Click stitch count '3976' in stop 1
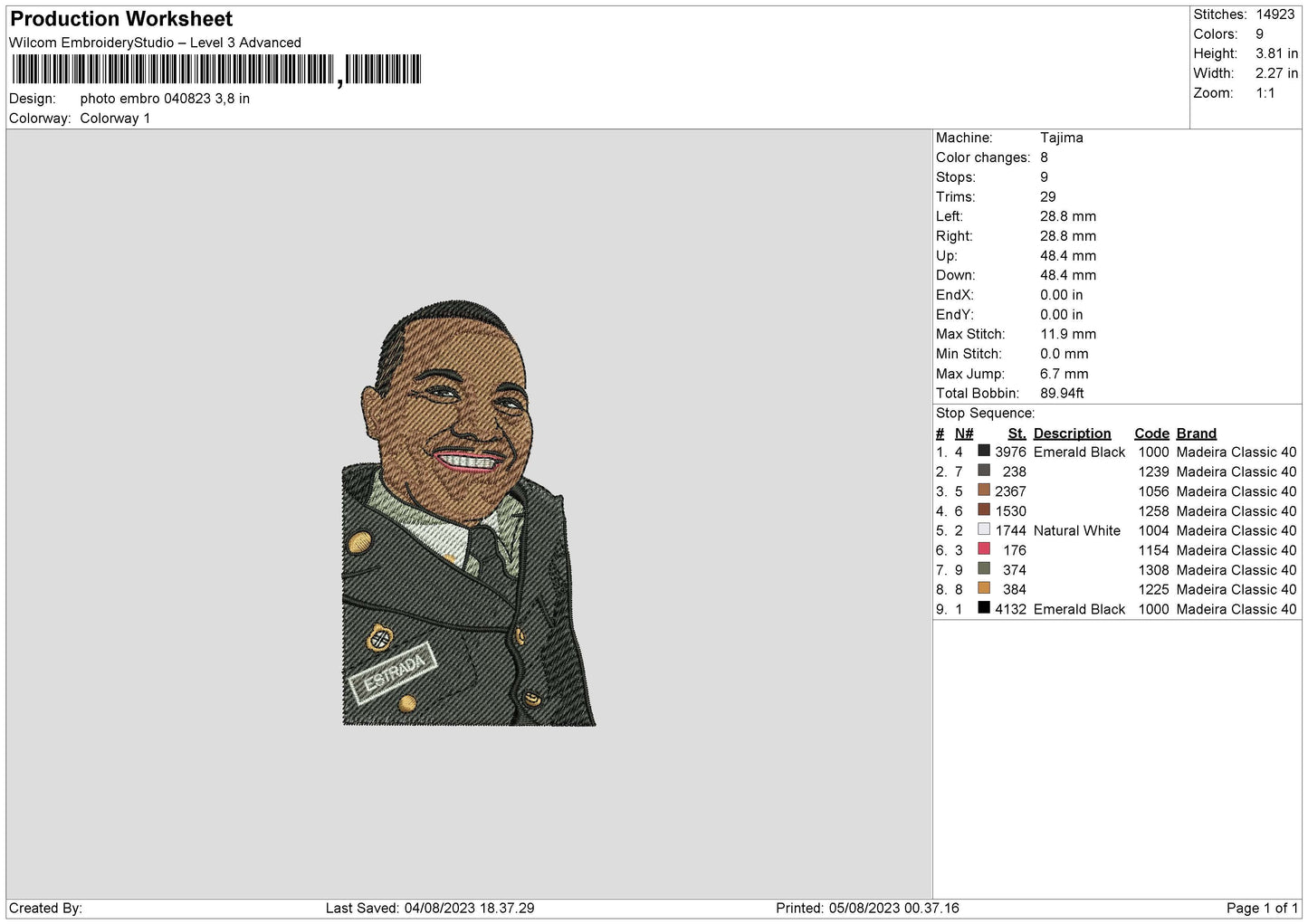This screenshot has height=924, width=1308. coord(1010,452)
